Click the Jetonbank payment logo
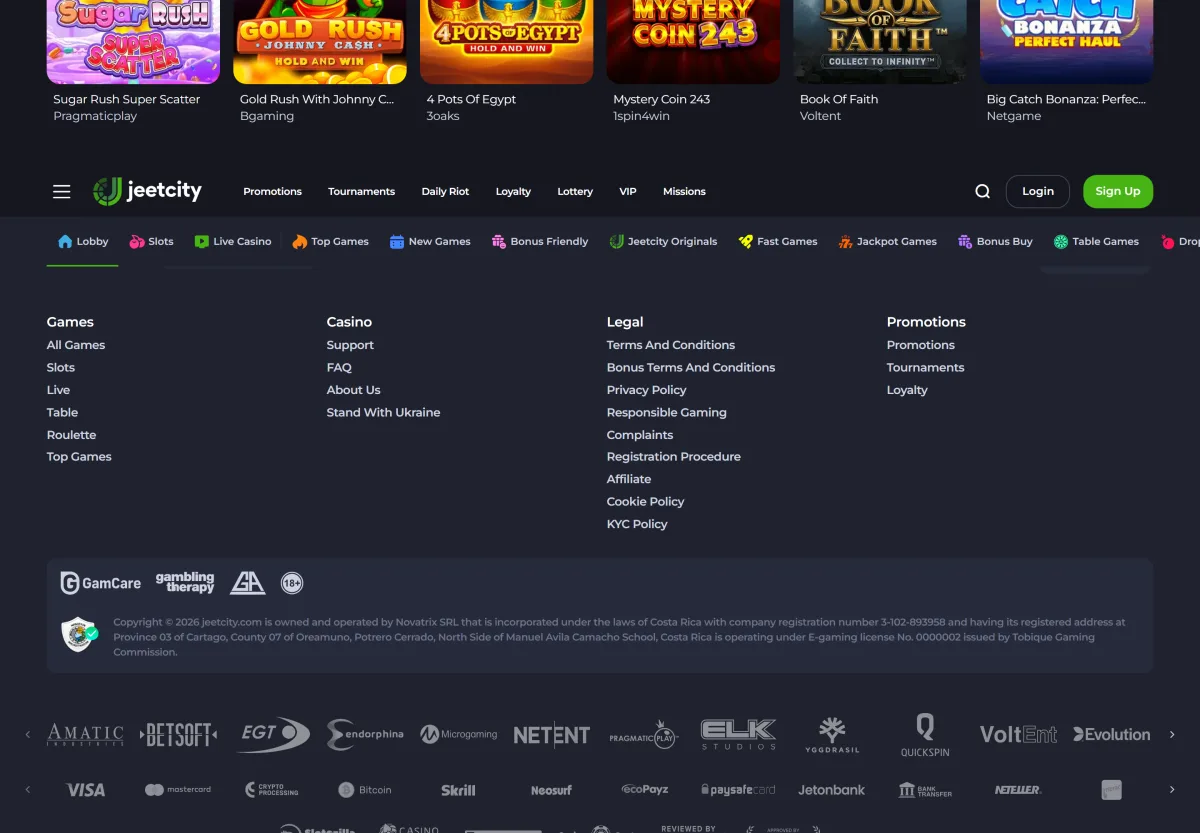 (x=831, y=790)
